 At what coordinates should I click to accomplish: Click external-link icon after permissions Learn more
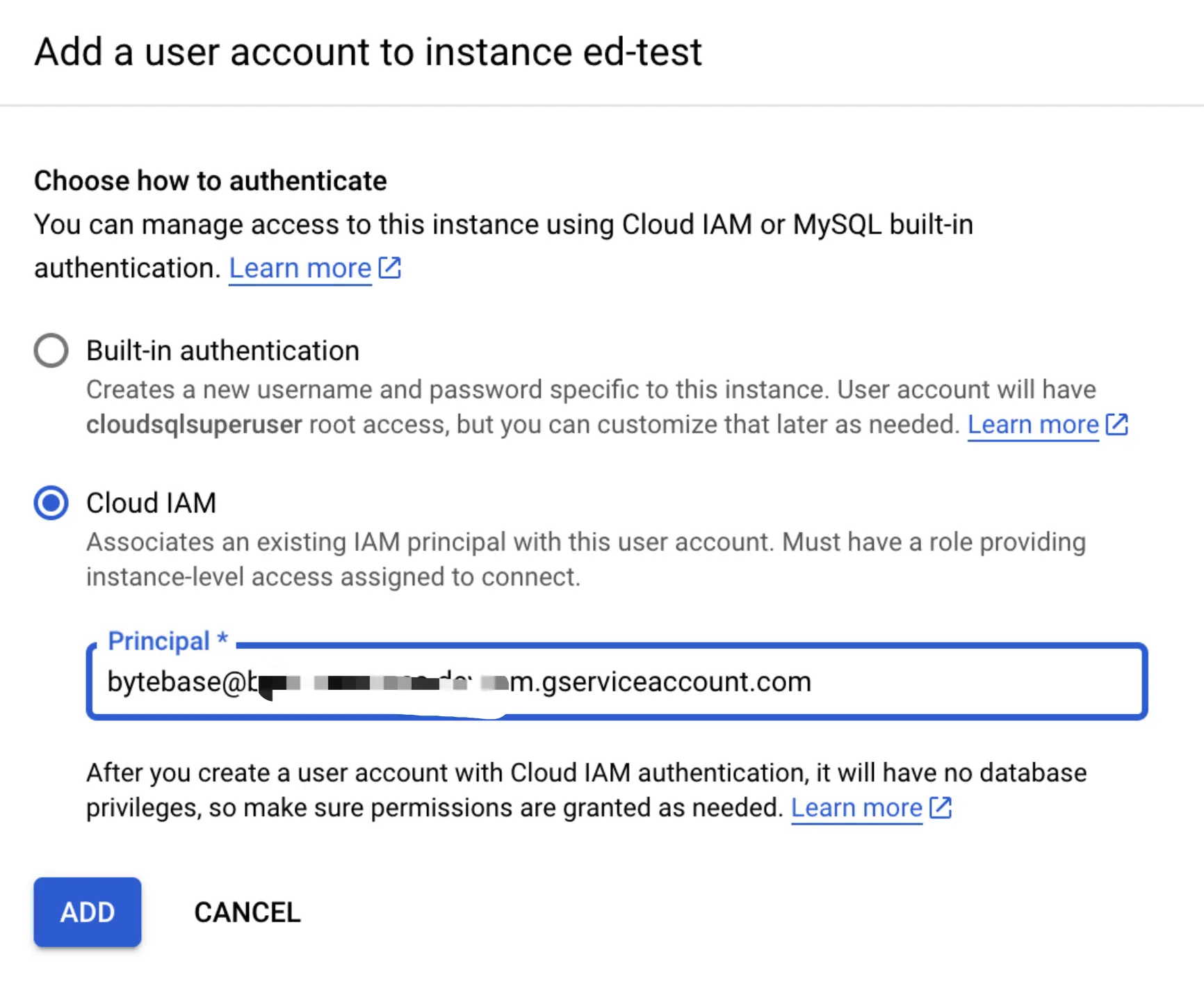(941, 807)
